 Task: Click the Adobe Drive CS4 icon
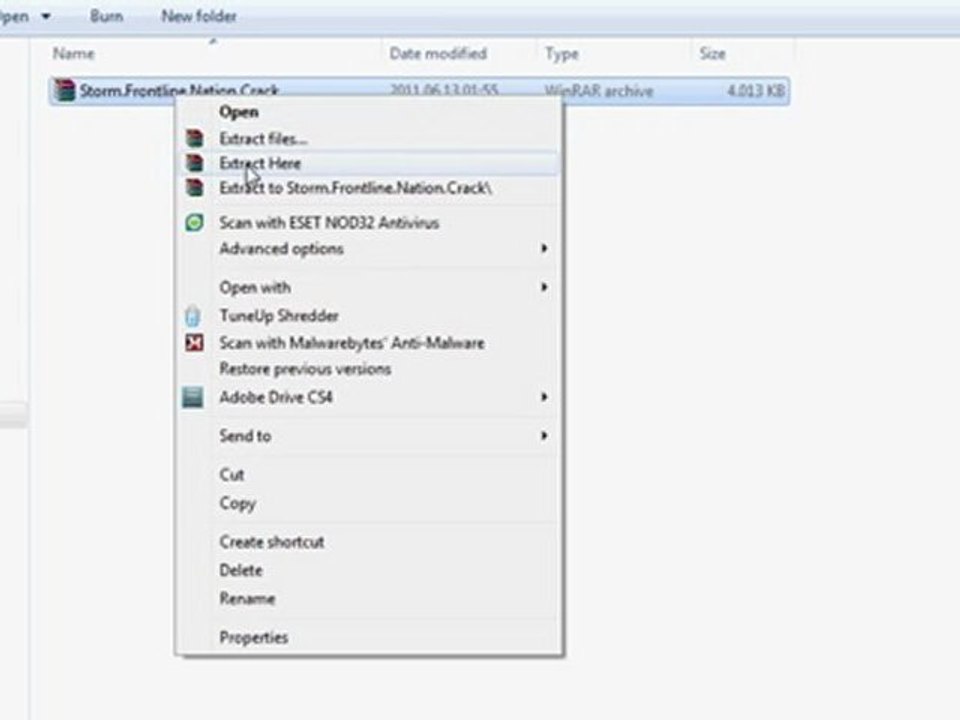(x=193, y=397)
